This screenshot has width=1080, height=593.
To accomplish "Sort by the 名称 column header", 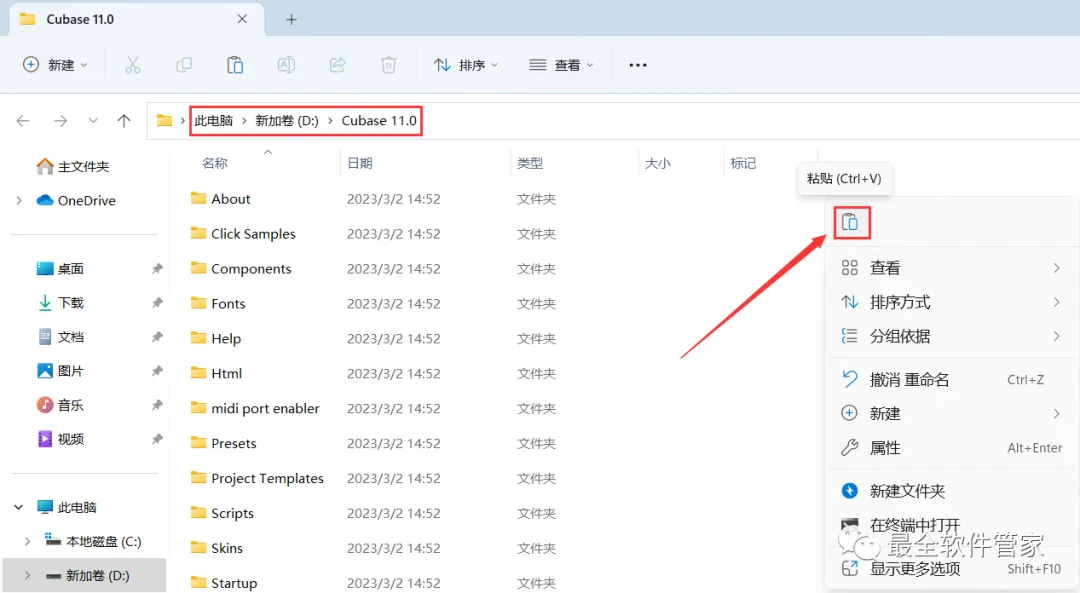I will pyautogui.click(x=215, y=163).
